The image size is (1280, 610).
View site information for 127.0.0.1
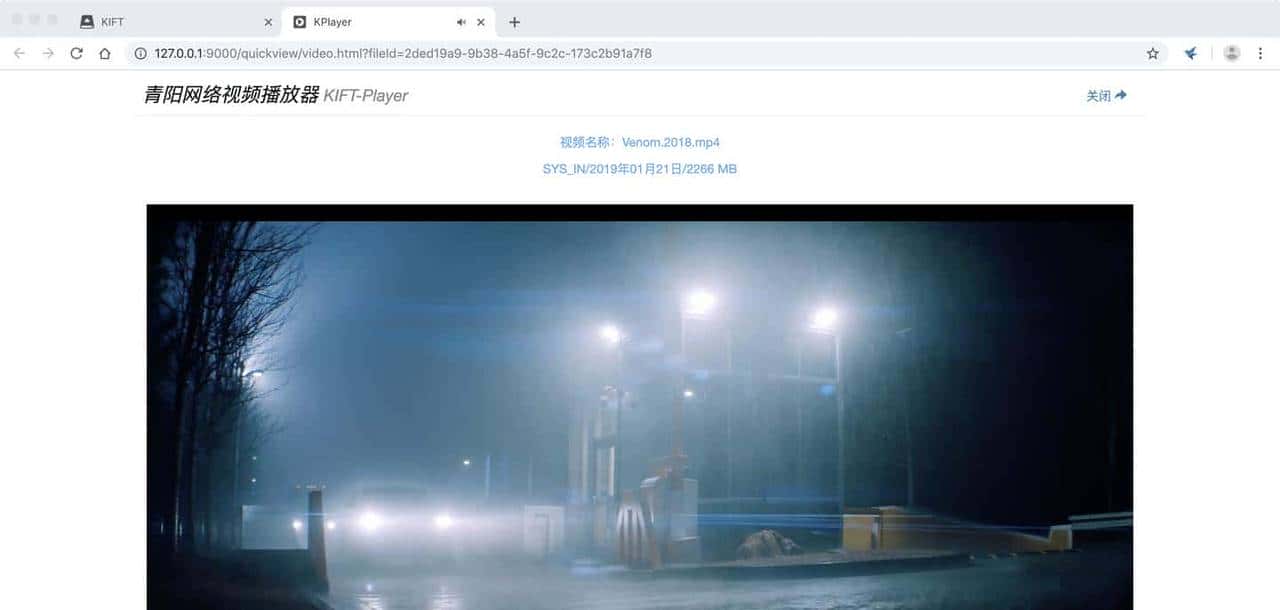tap(139, 53)
